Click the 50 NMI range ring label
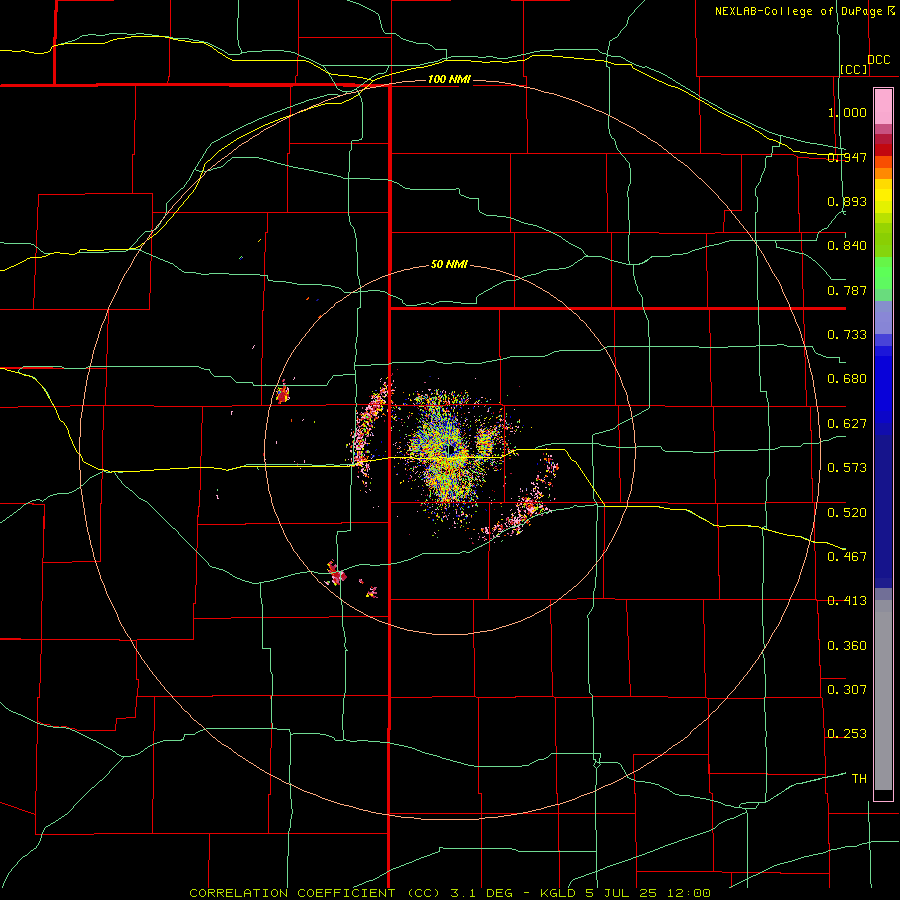 449,265
